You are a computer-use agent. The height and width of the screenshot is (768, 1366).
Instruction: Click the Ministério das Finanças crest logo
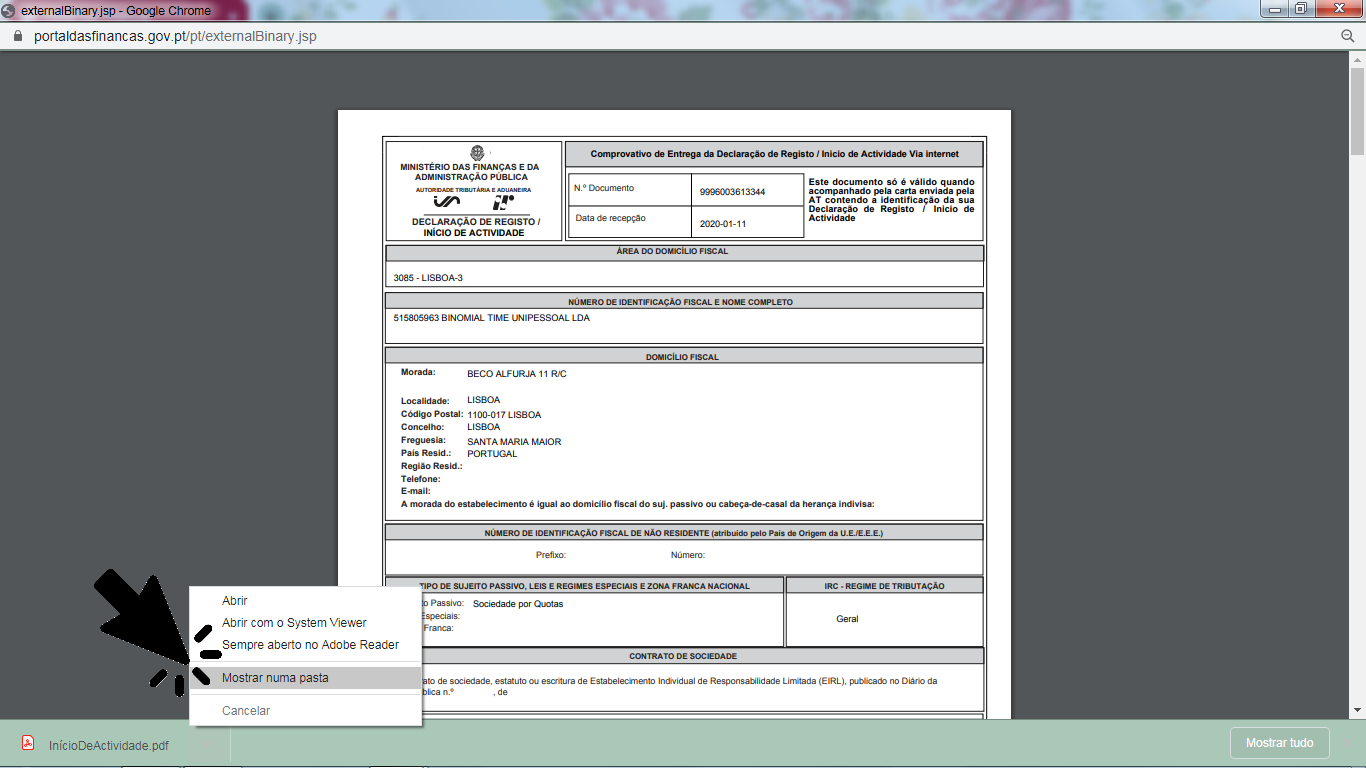click(x=477, y=153)
